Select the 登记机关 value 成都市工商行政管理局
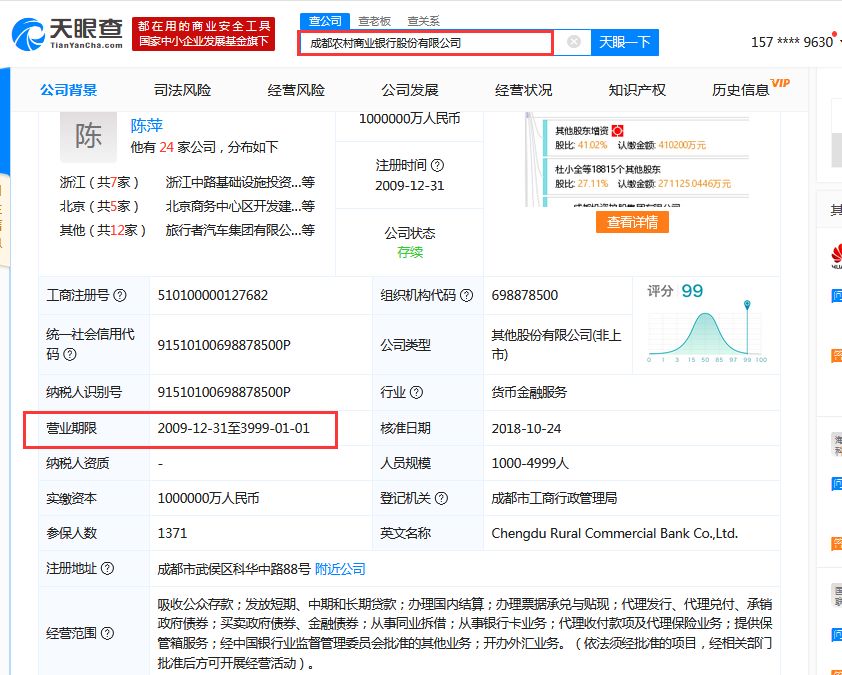842x675 pixels. [554, 498]
